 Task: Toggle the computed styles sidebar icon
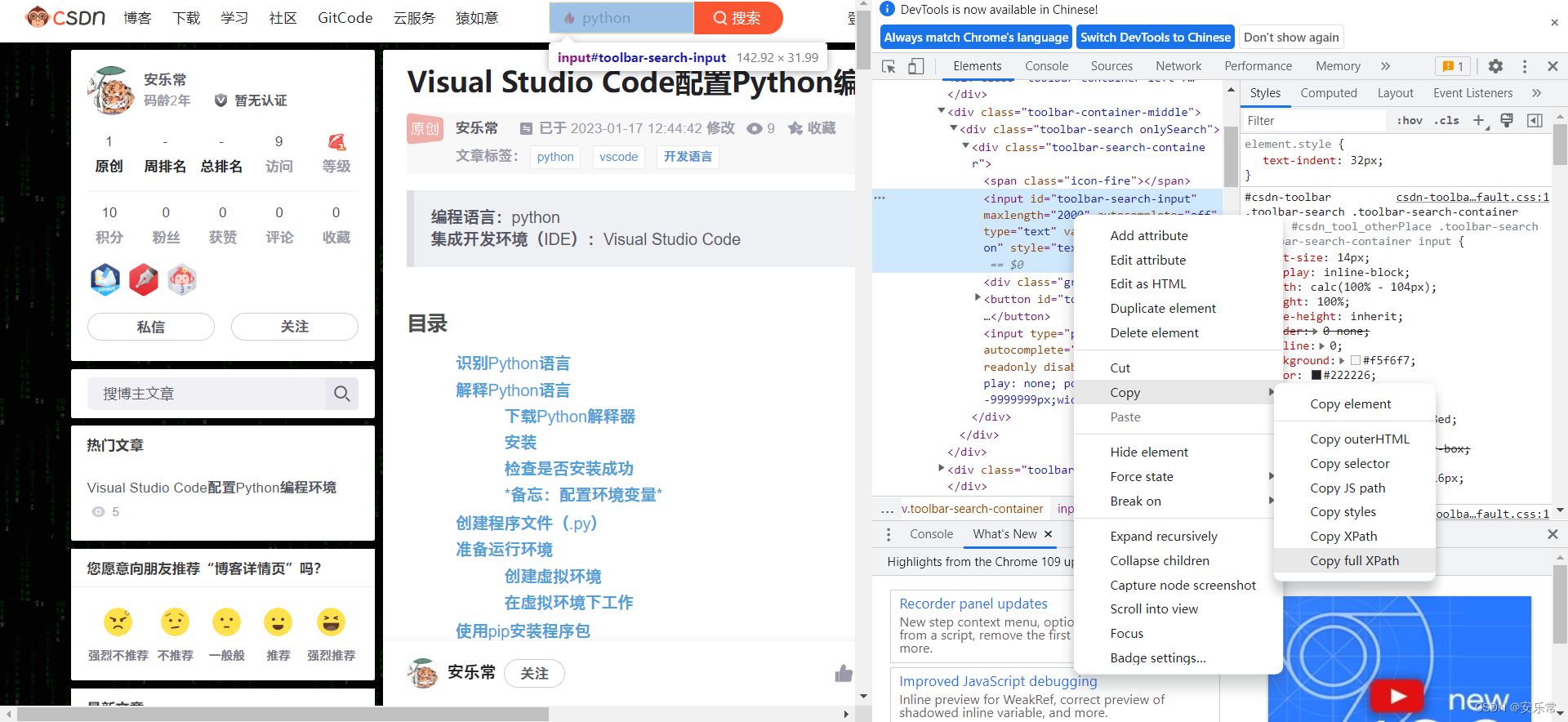coord(1535,120)
